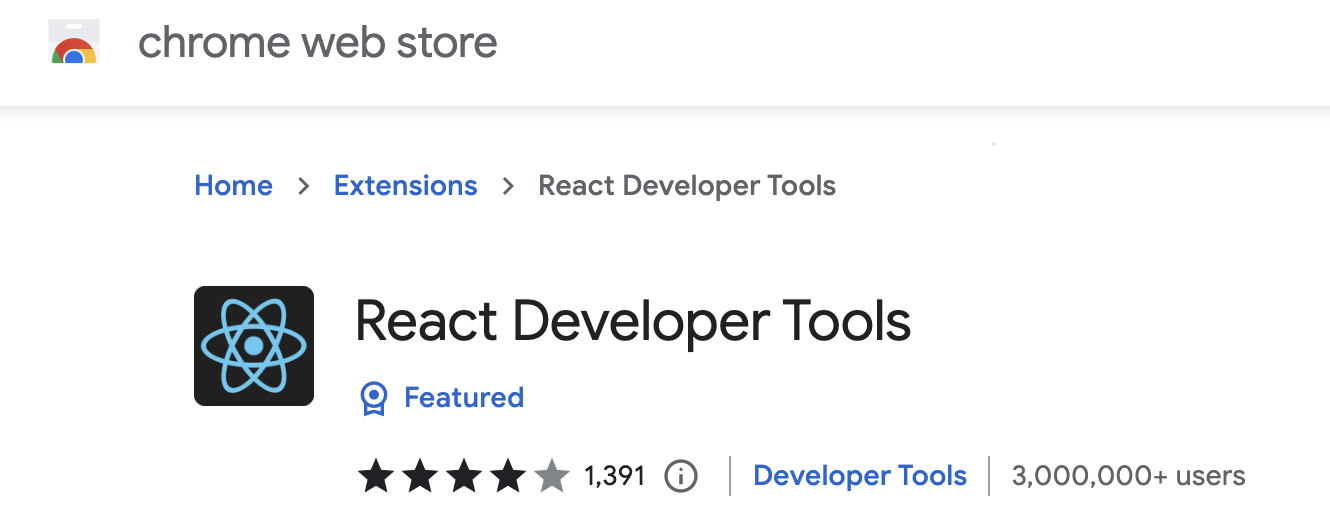Click the React Developer Tools breadcrumb text
This screenshot has height=514, width=1330.
[x=687, y=186]
